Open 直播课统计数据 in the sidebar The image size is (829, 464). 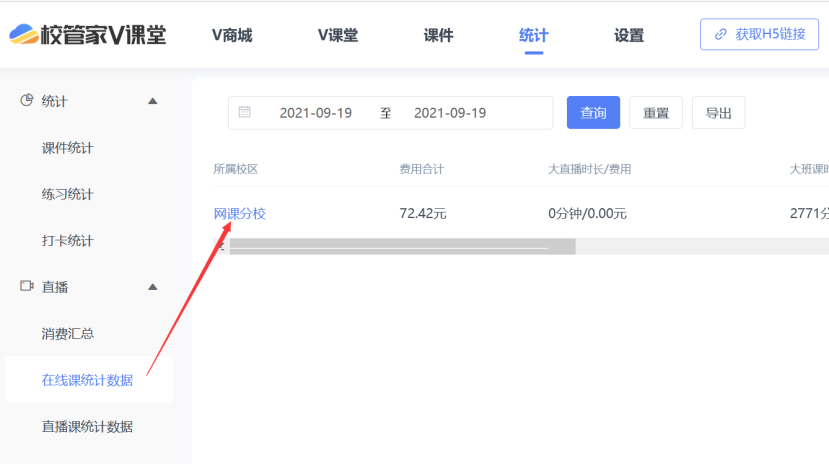tap(87, 427)
